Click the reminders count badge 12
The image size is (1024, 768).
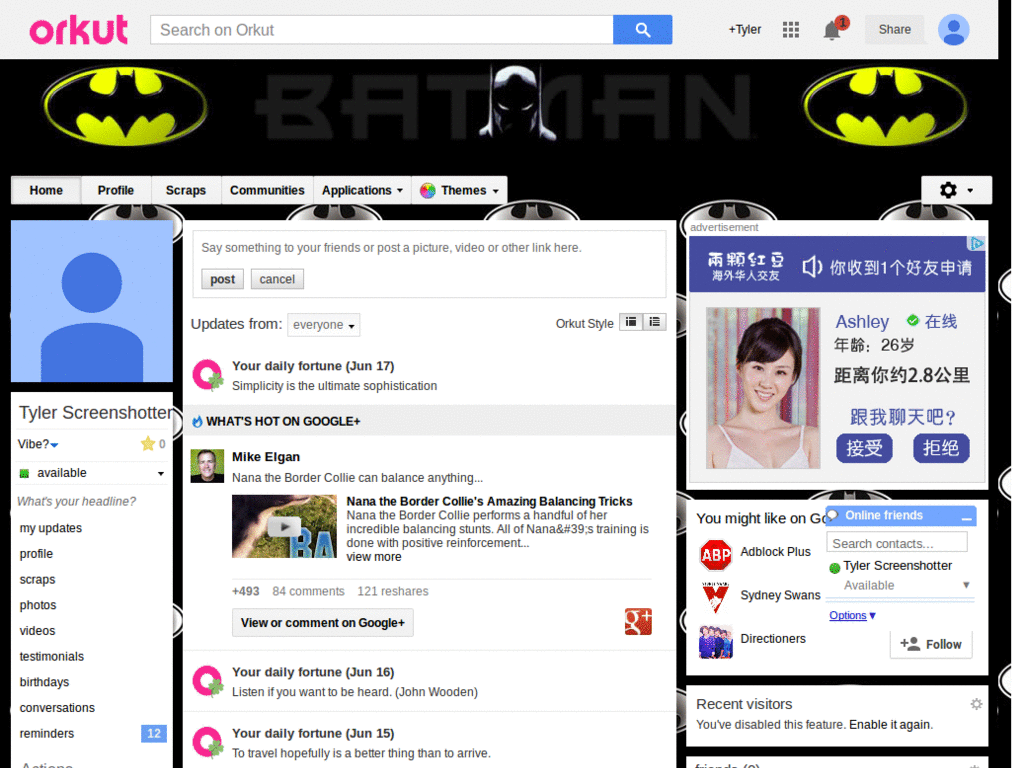pos(153,733)
